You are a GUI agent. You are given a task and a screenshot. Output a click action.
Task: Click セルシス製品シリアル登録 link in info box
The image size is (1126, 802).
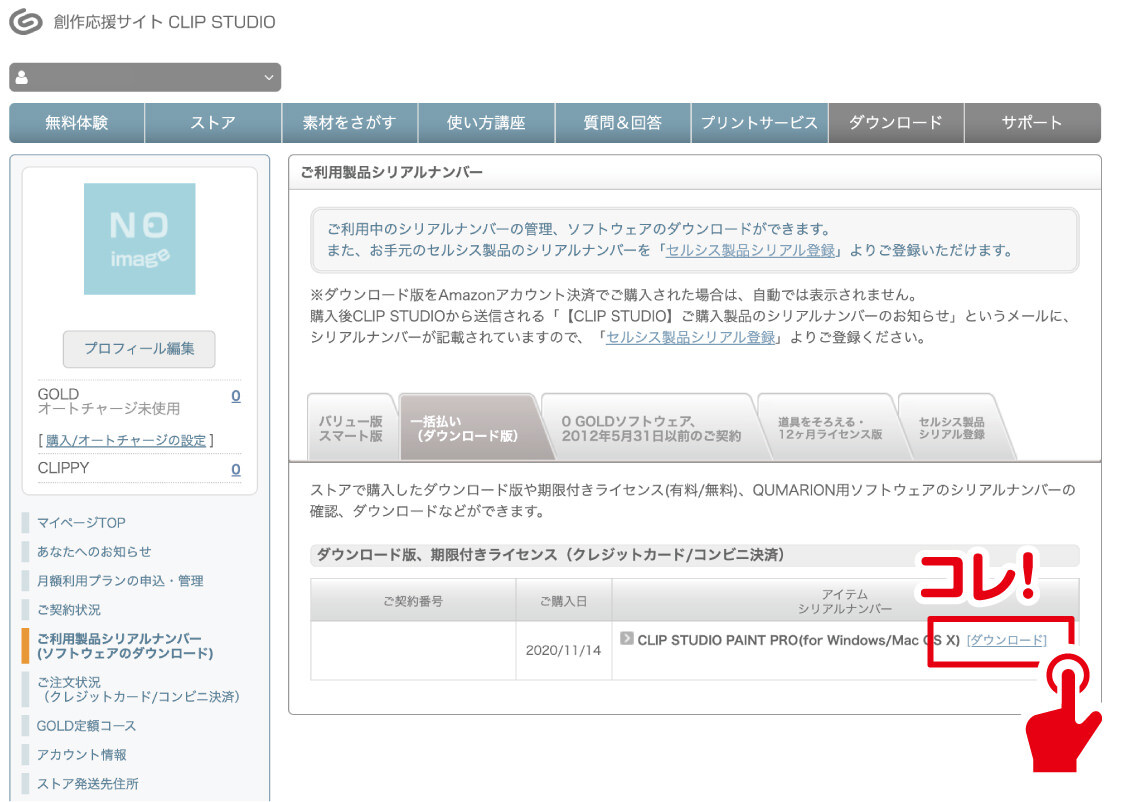click(750, 250)
